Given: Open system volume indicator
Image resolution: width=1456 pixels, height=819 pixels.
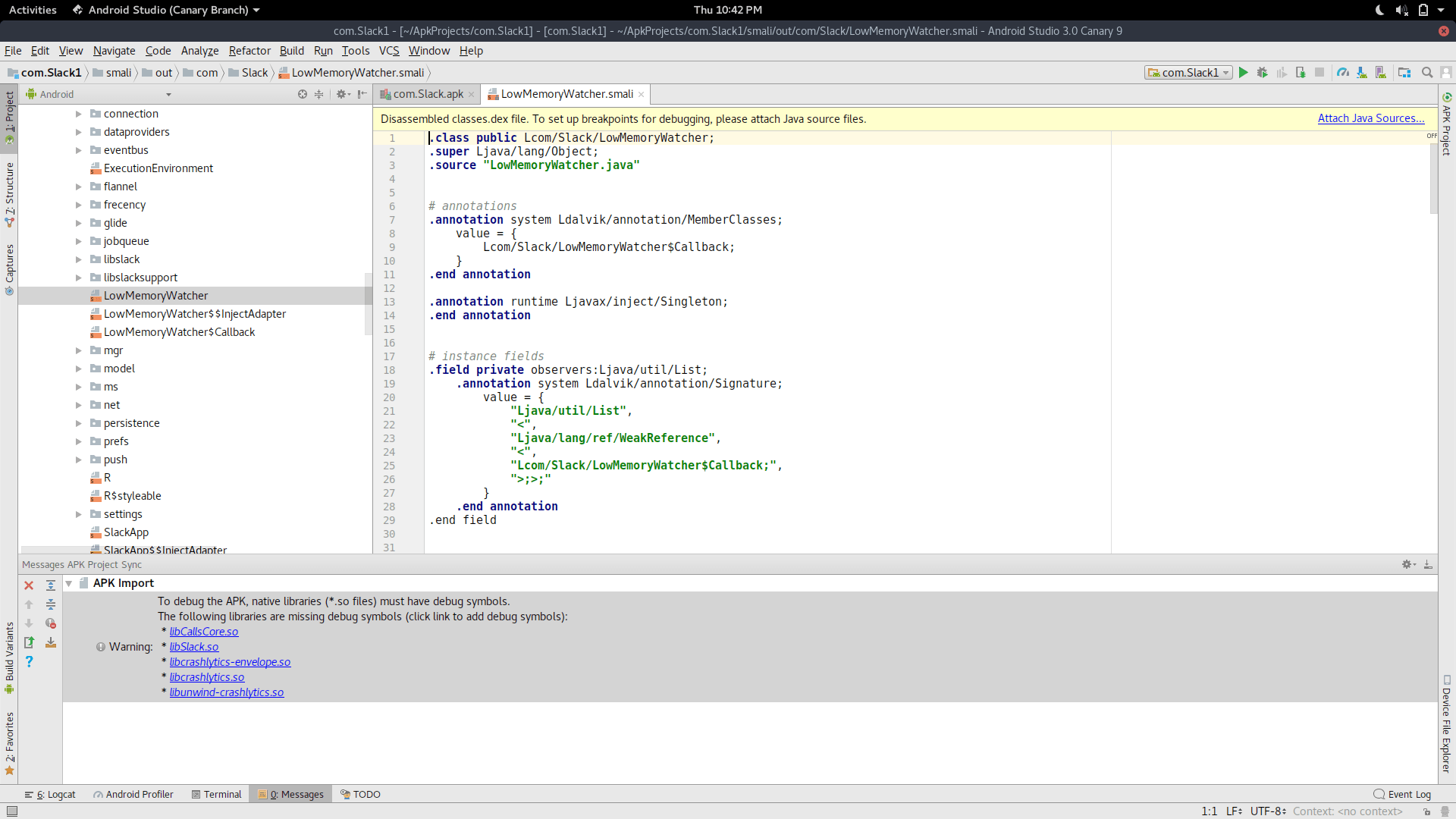Looking at the screenshot, I should (x=1401, y=10).
